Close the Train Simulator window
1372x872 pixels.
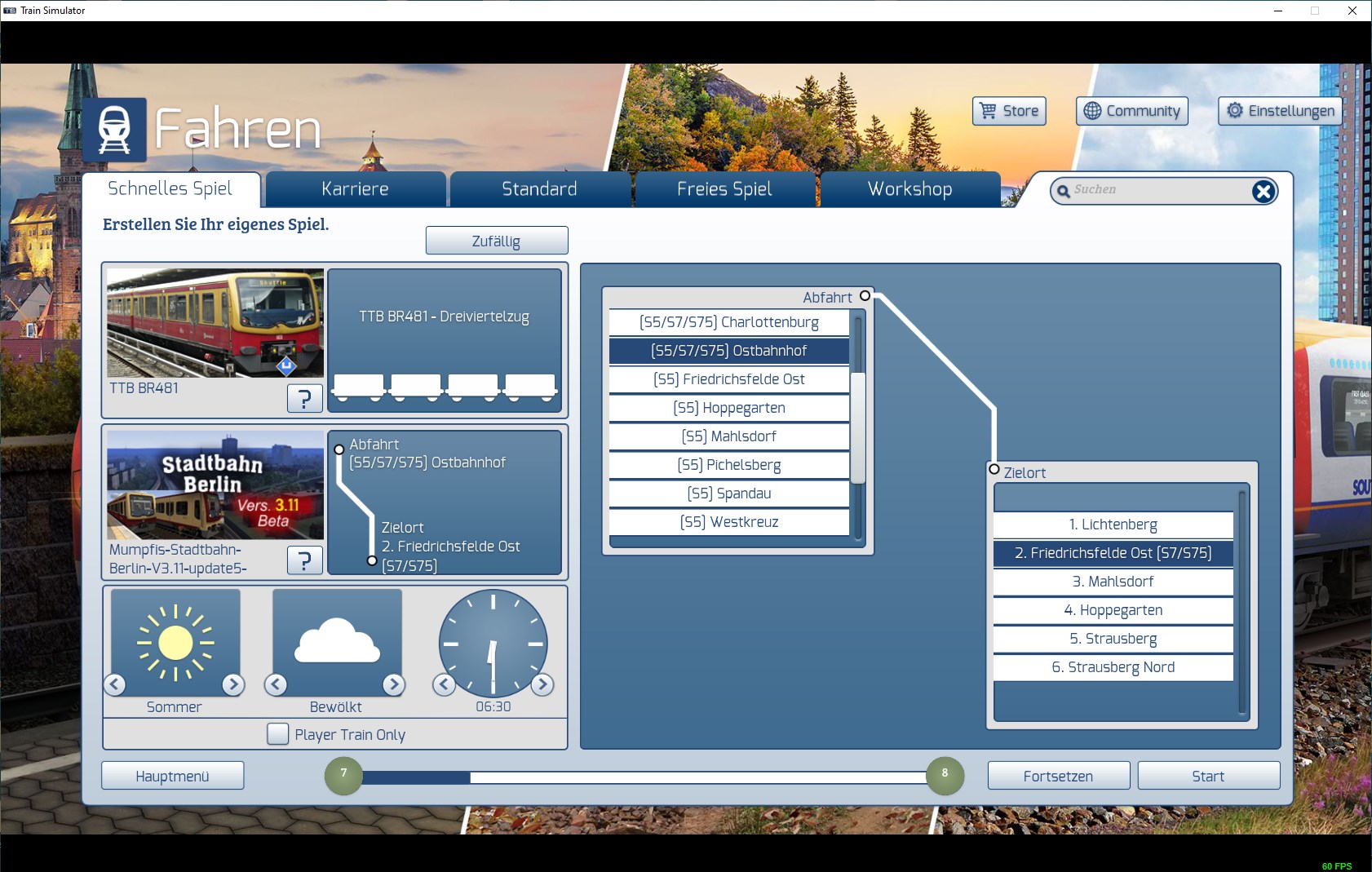[1352, 11]
